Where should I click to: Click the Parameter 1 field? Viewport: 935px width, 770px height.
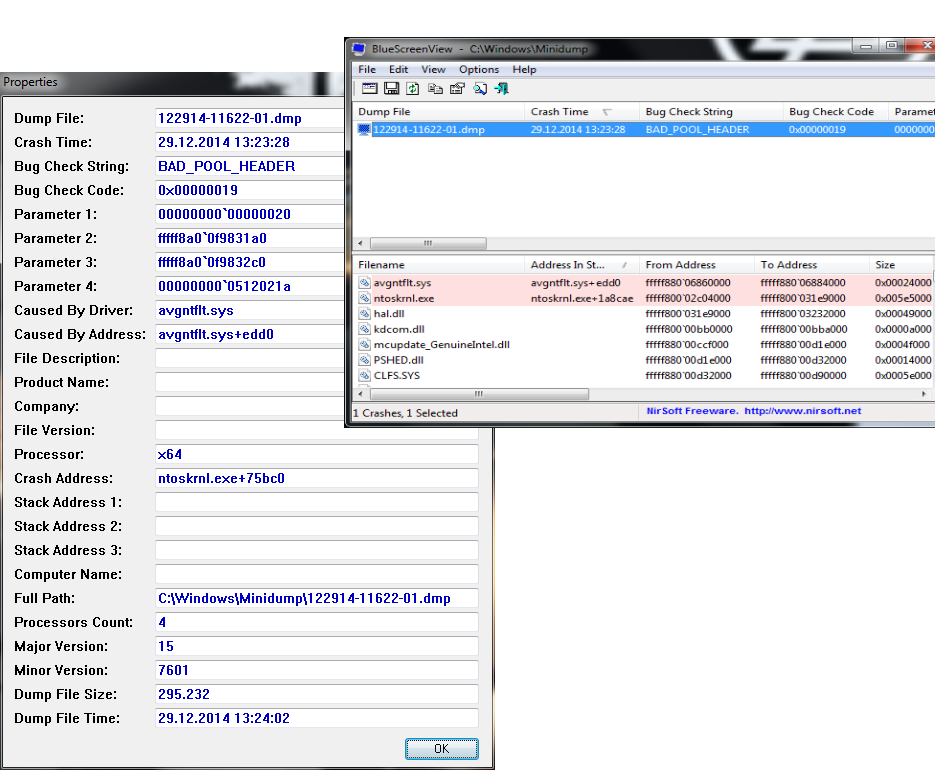tap(250, 214)
